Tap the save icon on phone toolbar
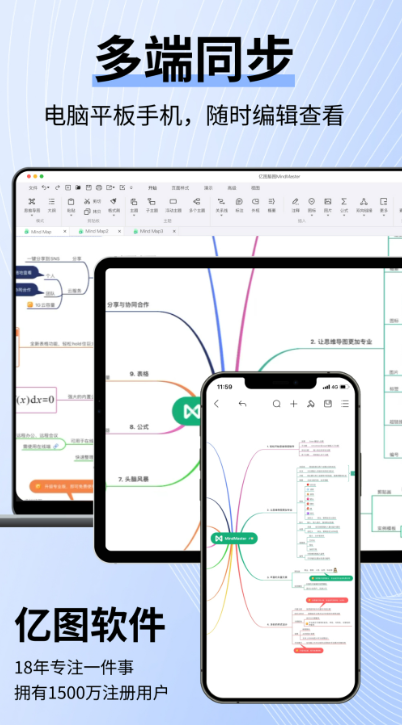402x725 pixels. 328,404
